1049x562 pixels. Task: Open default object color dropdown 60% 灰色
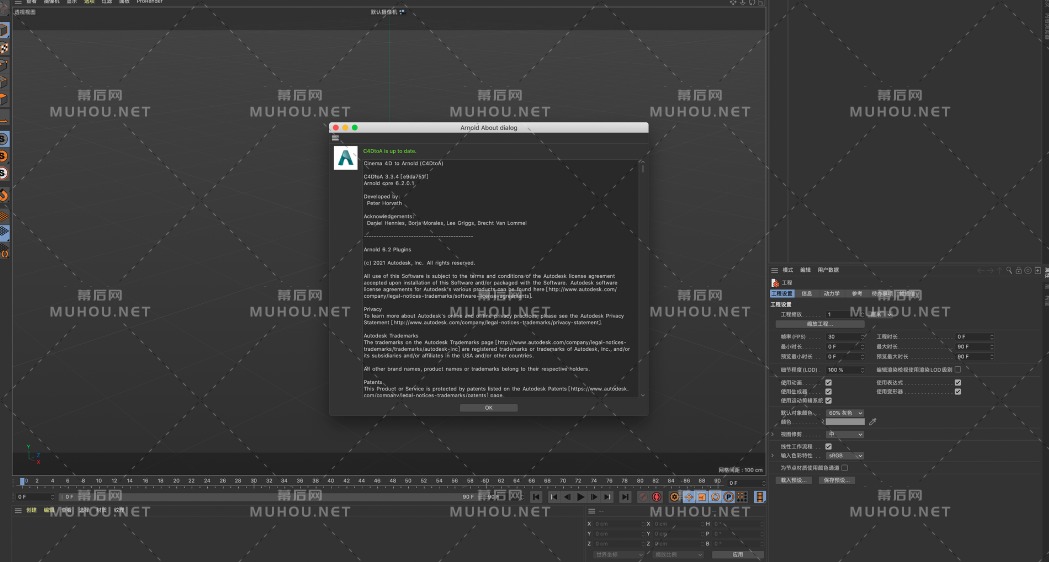[845, 413]
